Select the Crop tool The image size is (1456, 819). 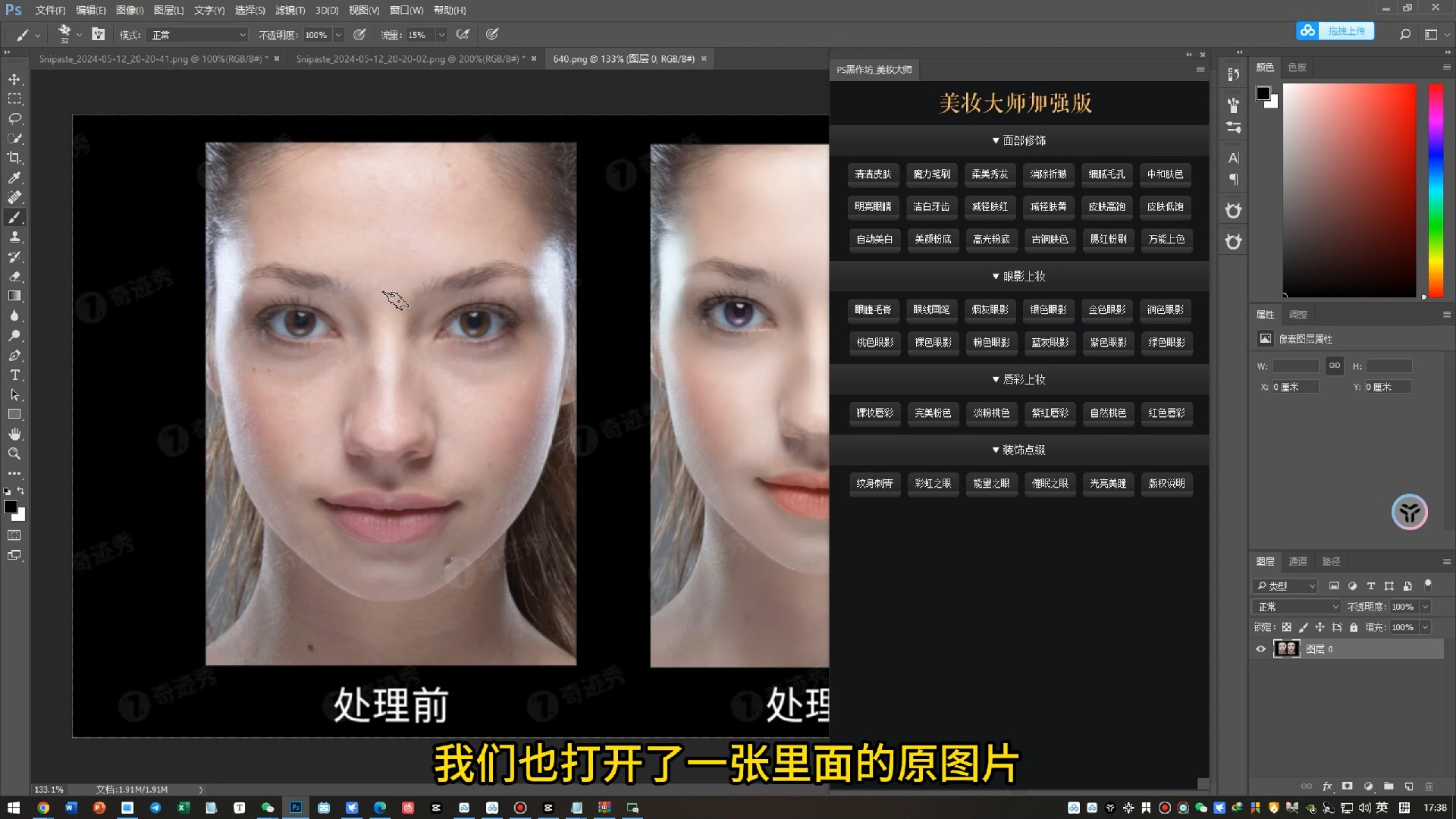click(14, 158)
